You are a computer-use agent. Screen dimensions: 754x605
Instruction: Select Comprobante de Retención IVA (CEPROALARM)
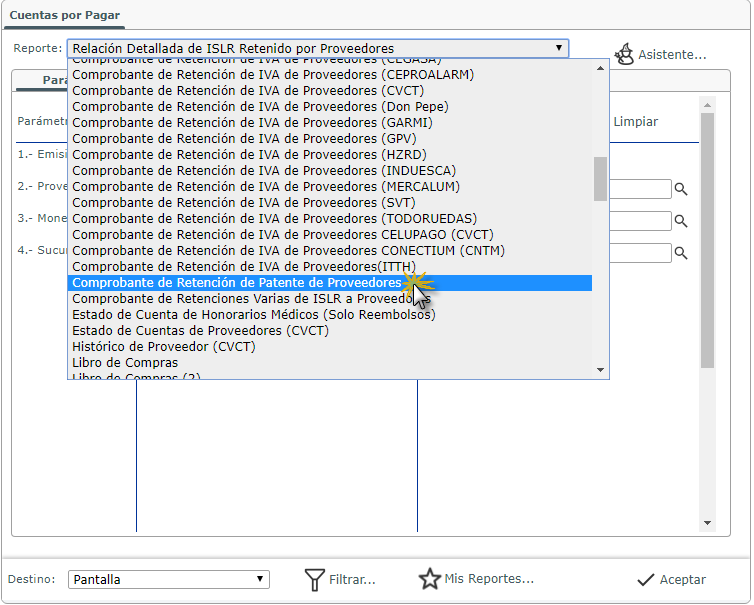tap(330, 75)
